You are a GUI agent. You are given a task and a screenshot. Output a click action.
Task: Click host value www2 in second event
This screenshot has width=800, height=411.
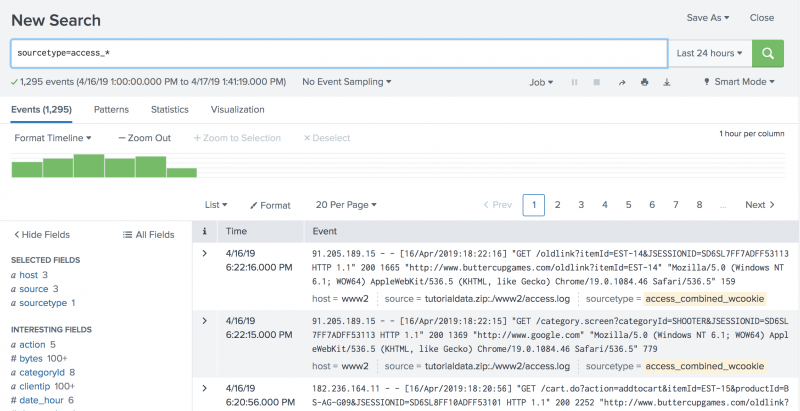(355, 366)
